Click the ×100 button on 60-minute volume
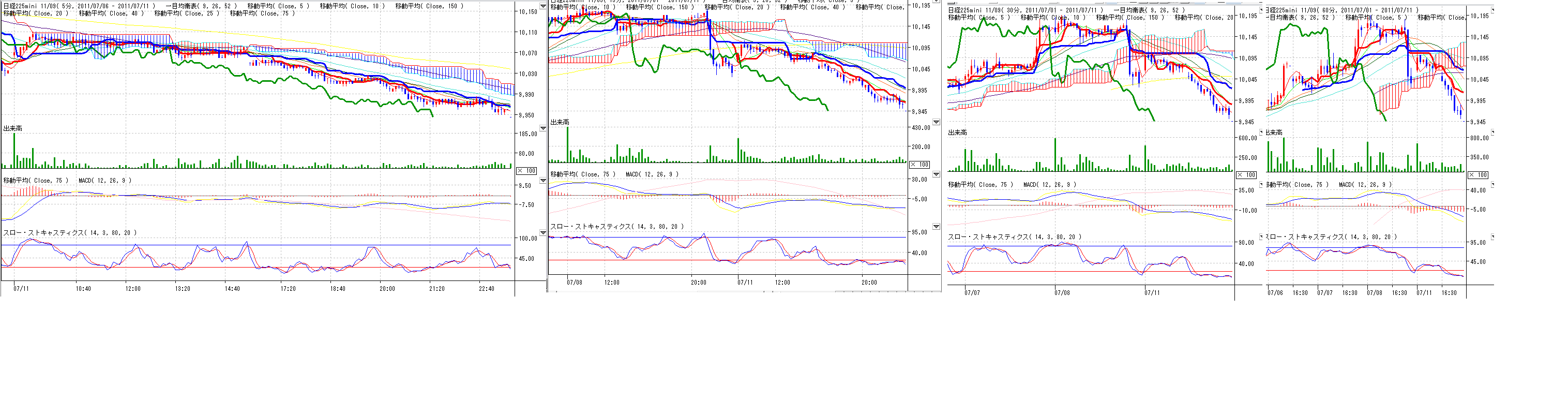1568x414 pixels. coord(1478,175)
